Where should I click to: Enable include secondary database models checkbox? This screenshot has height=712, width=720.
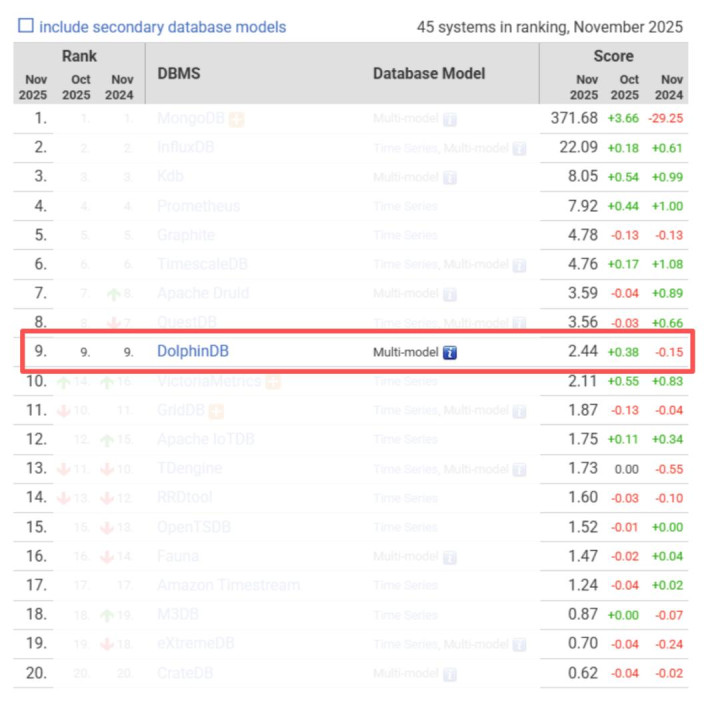click(26, 26)
